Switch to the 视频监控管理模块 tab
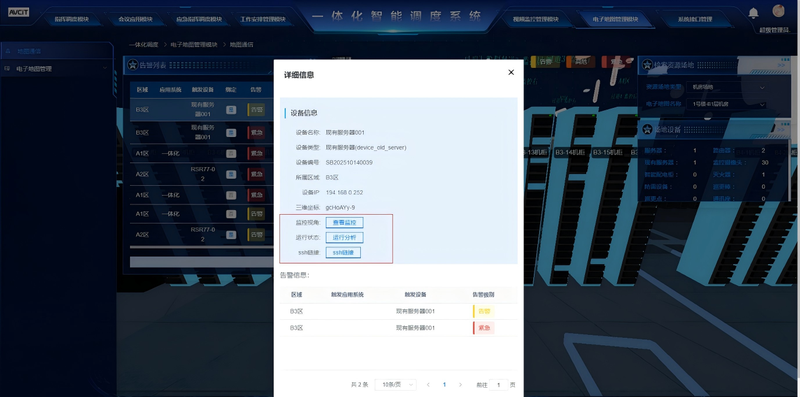This screenshot has width=800, height=397. tap(536, 19)
